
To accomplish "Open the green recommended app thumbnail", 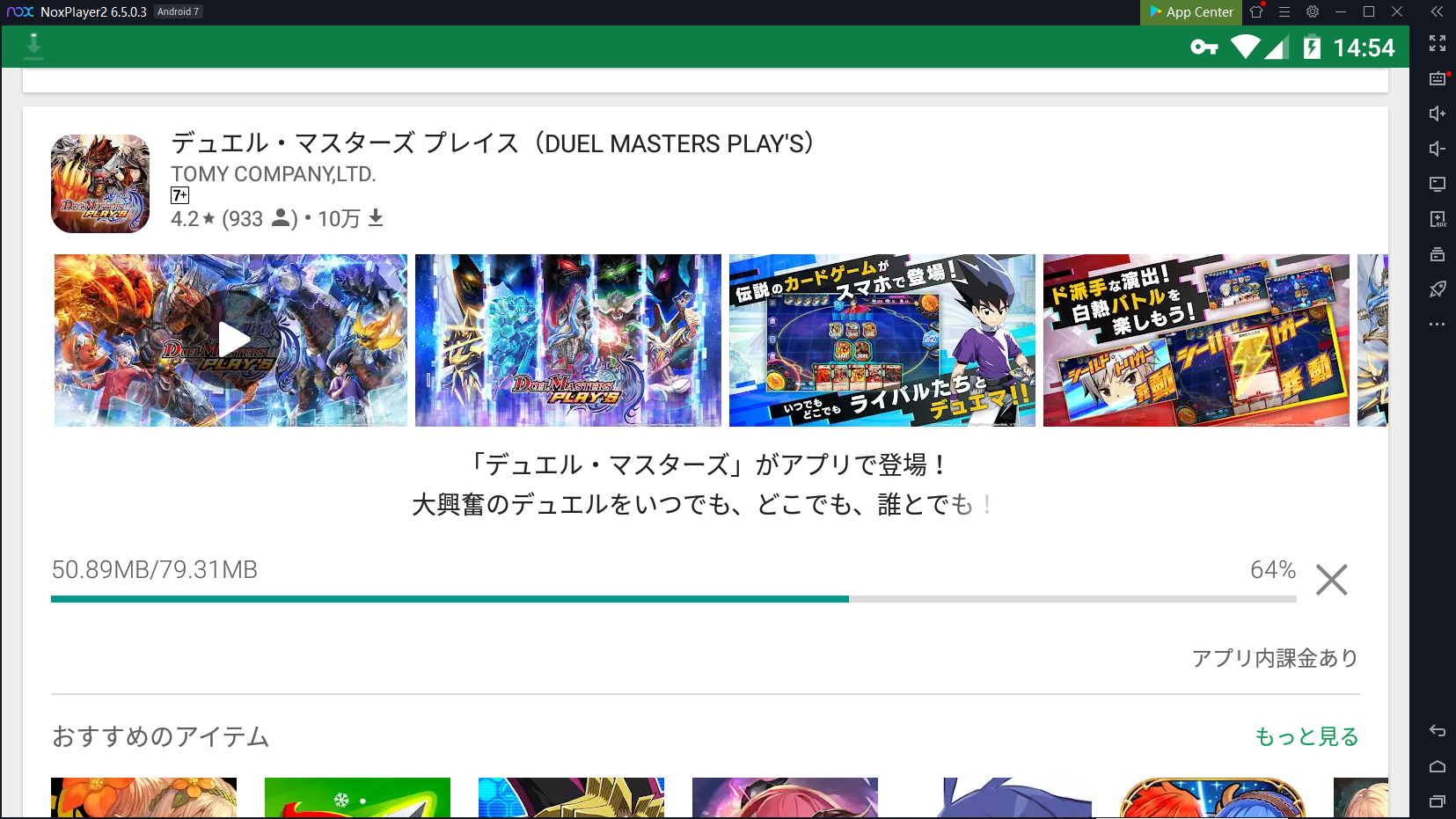I will pos(357,798).
